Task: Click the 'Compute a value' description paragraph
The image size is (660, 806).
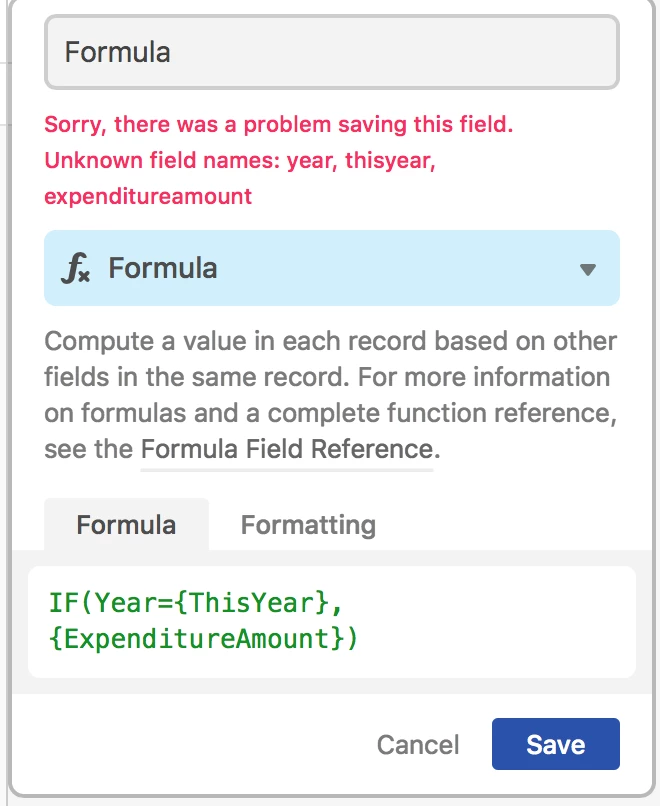Action: (331, 395)
